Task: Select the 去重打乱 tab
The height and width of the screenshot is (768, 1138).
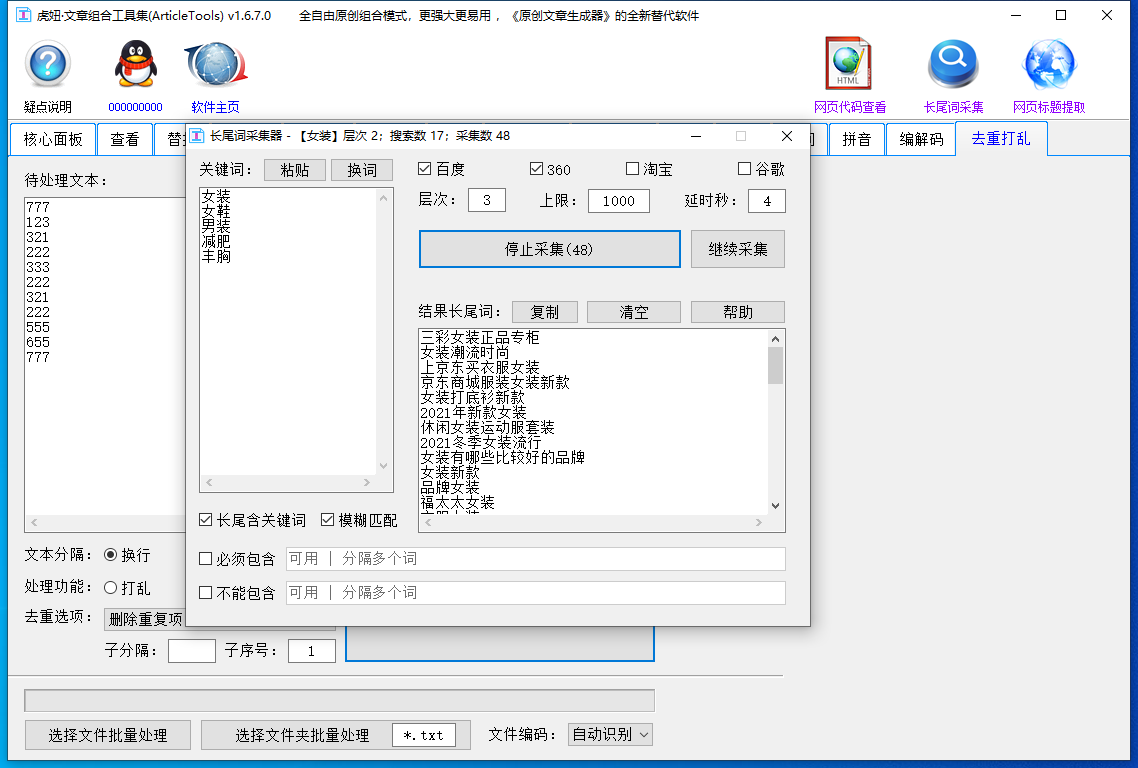Action: (1001, 139)
